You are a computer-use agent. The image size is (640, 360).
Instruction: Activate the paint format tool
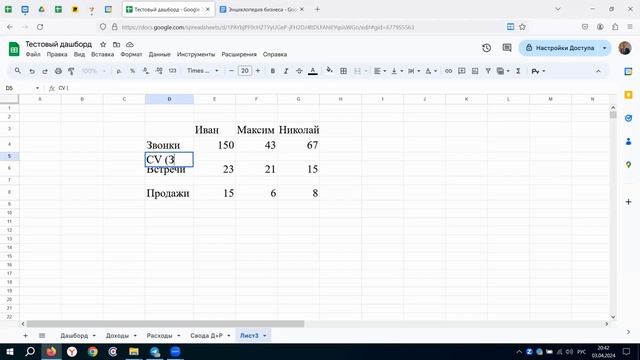click(71, 71)
